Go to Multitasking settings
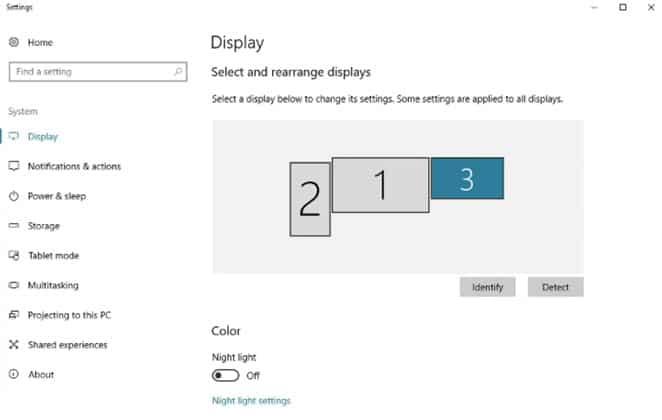662x420 pixels. click(x=53, y=285)
